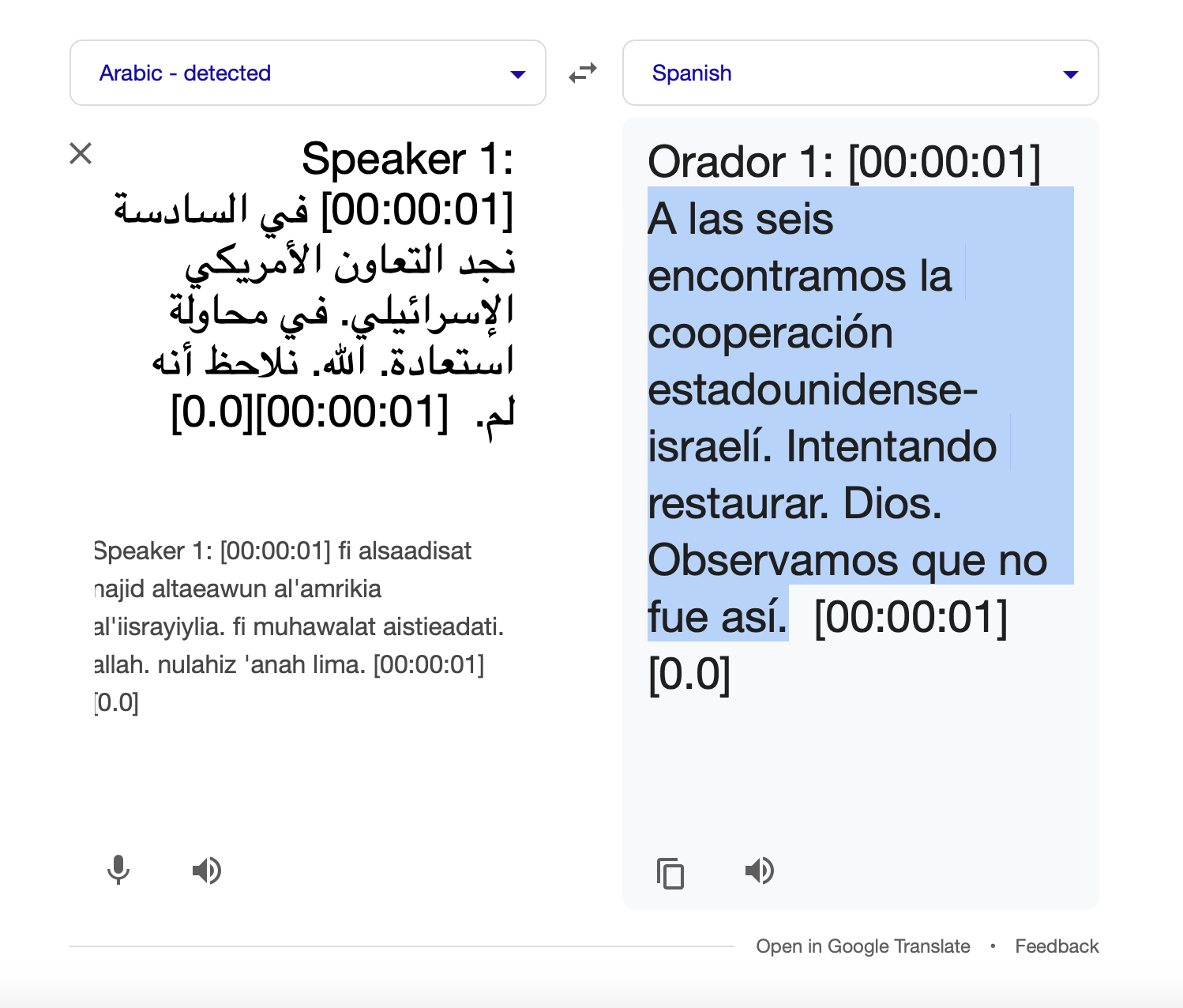Click "Orador 1:" in the translation

tap(740, 163)
